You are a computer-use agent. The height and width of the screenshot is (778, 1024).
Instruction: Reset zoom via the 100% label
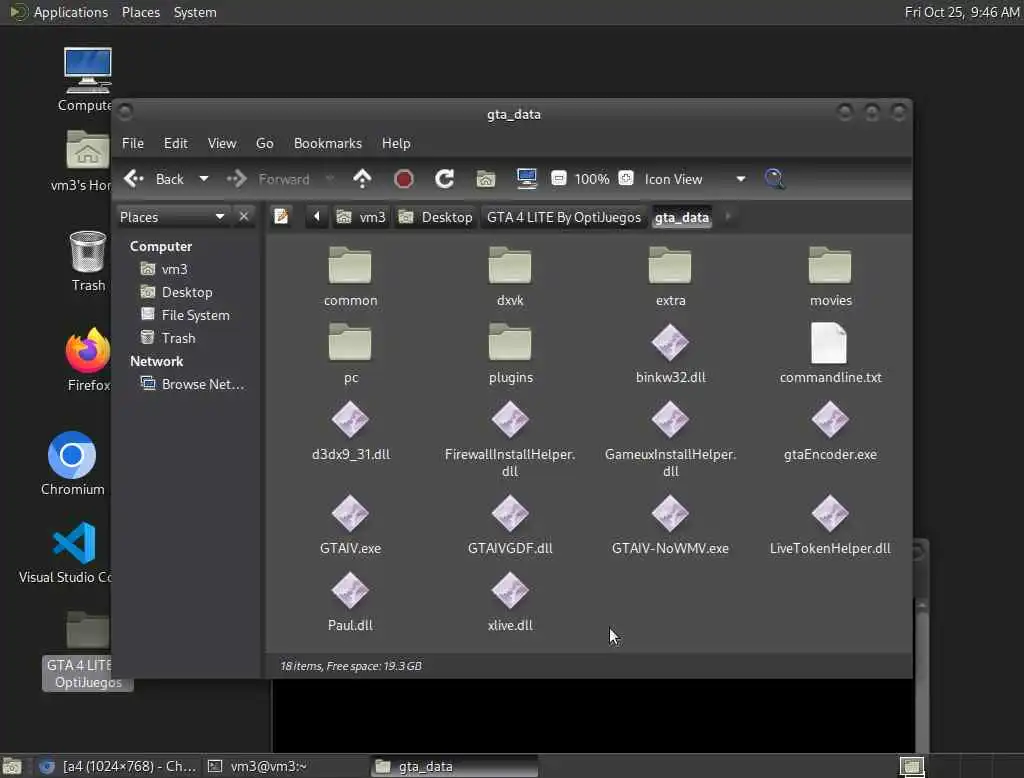592,179
